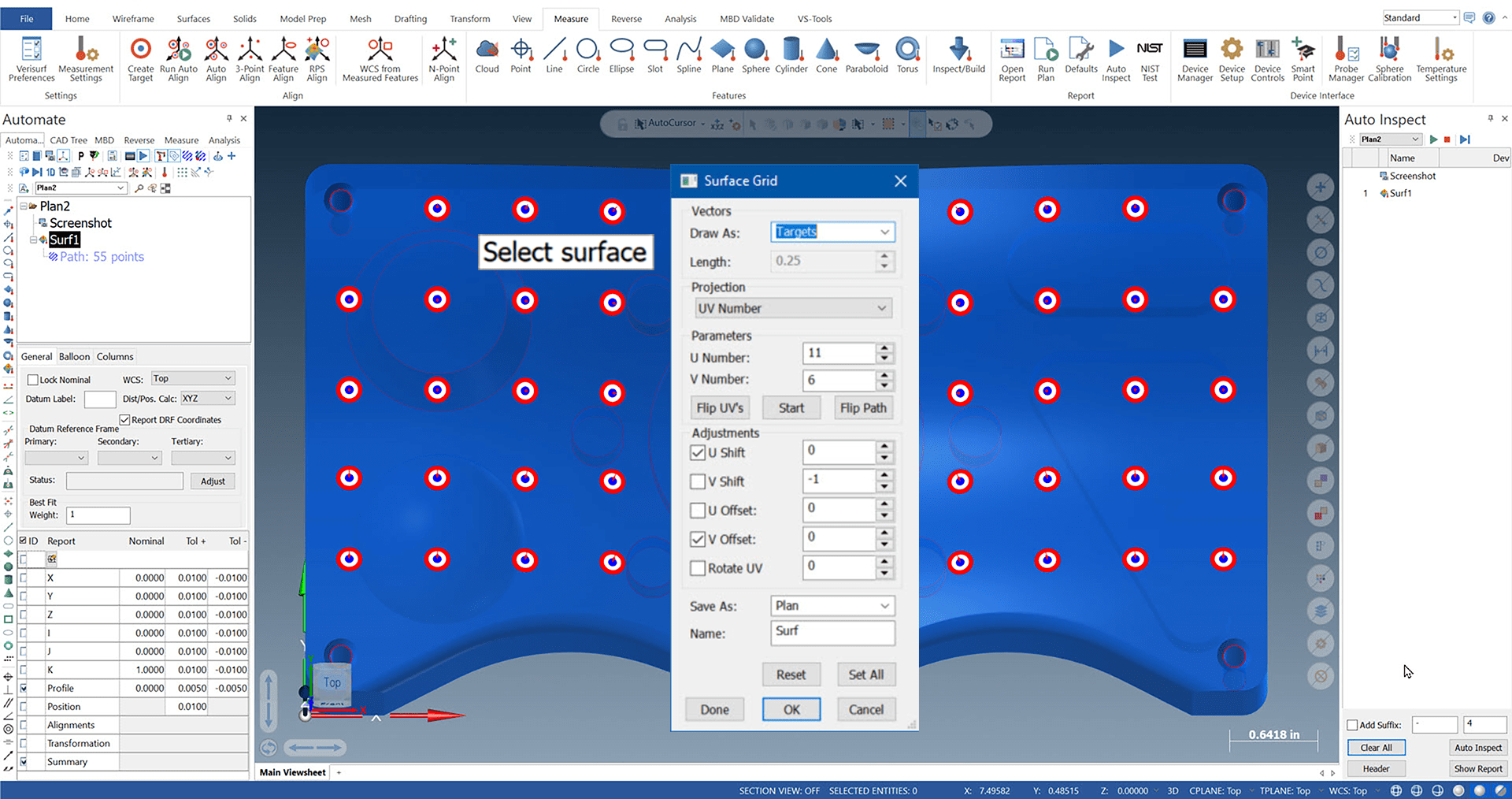Viewport: 1512px width, 799px height.
Task: Switch to CAD Tree tab
Action: click(69, 140)
